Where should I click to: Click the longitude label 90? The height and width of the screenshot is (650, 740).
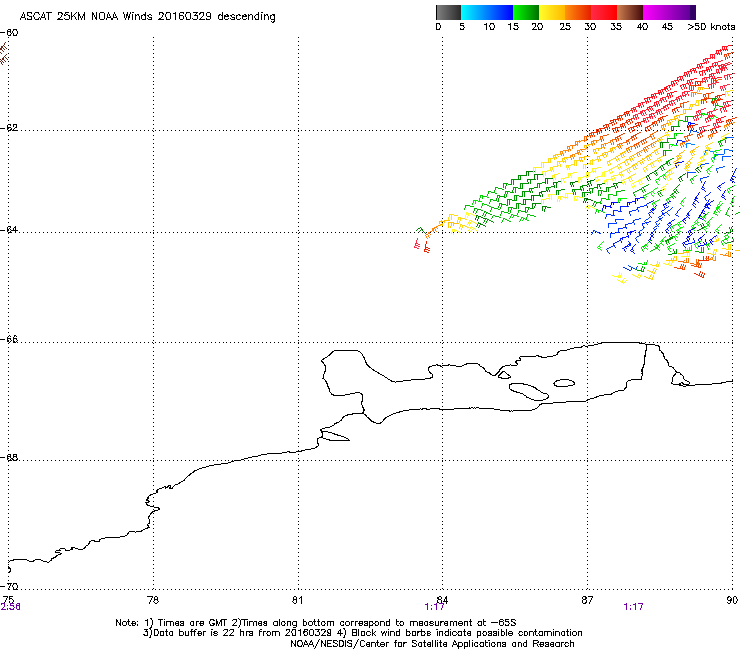[732, 600]
